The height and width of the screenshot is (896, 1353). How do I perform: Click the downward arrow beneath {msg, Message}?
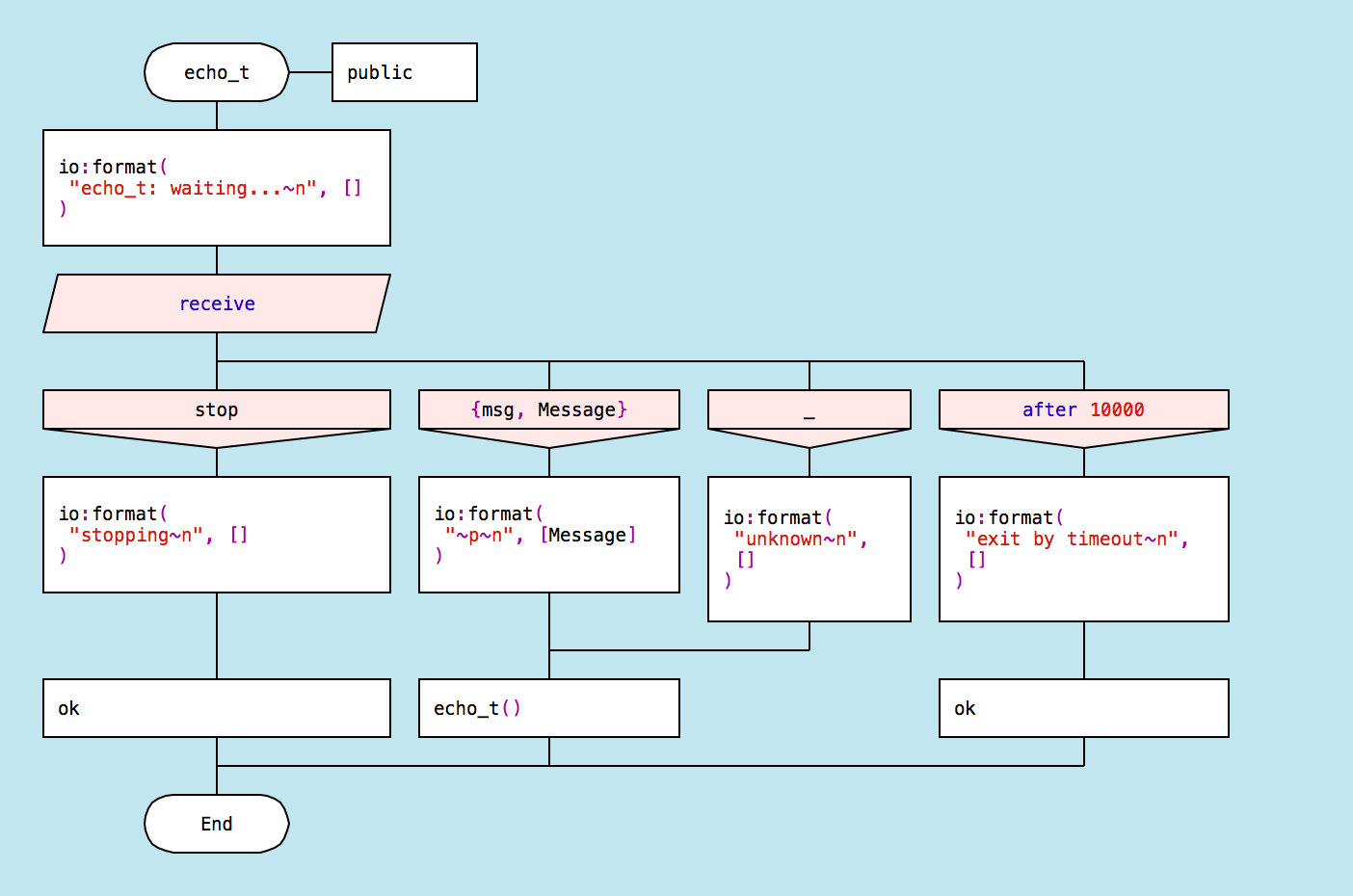(549, 438)
